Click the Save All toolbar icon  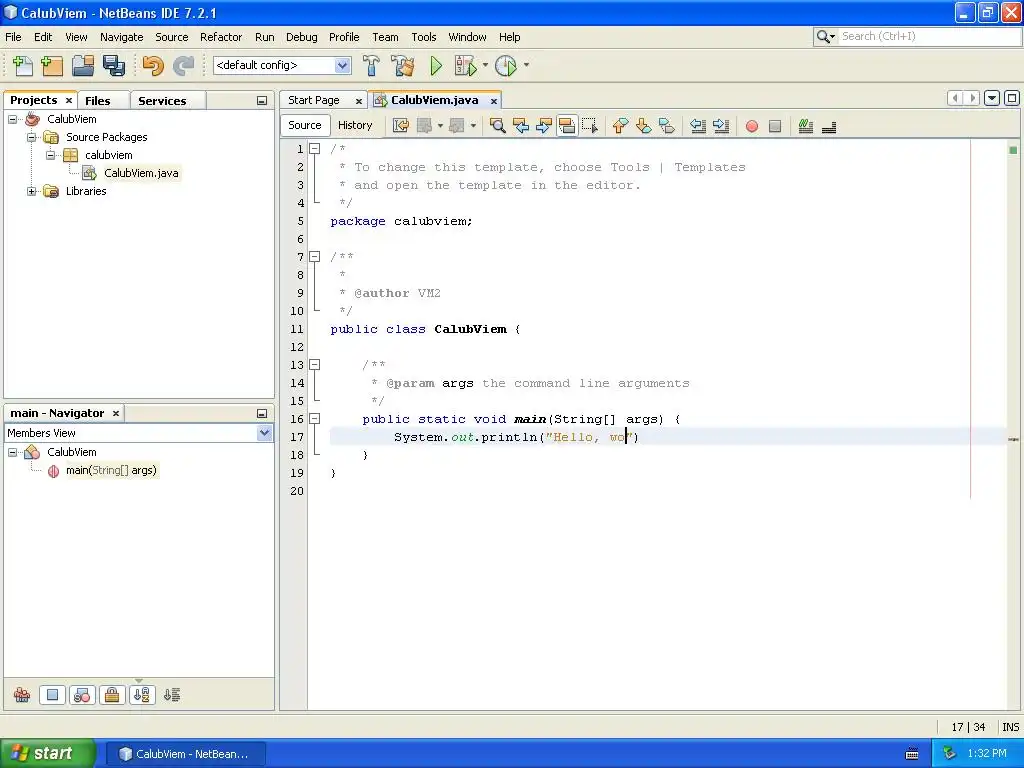(114, 65)
